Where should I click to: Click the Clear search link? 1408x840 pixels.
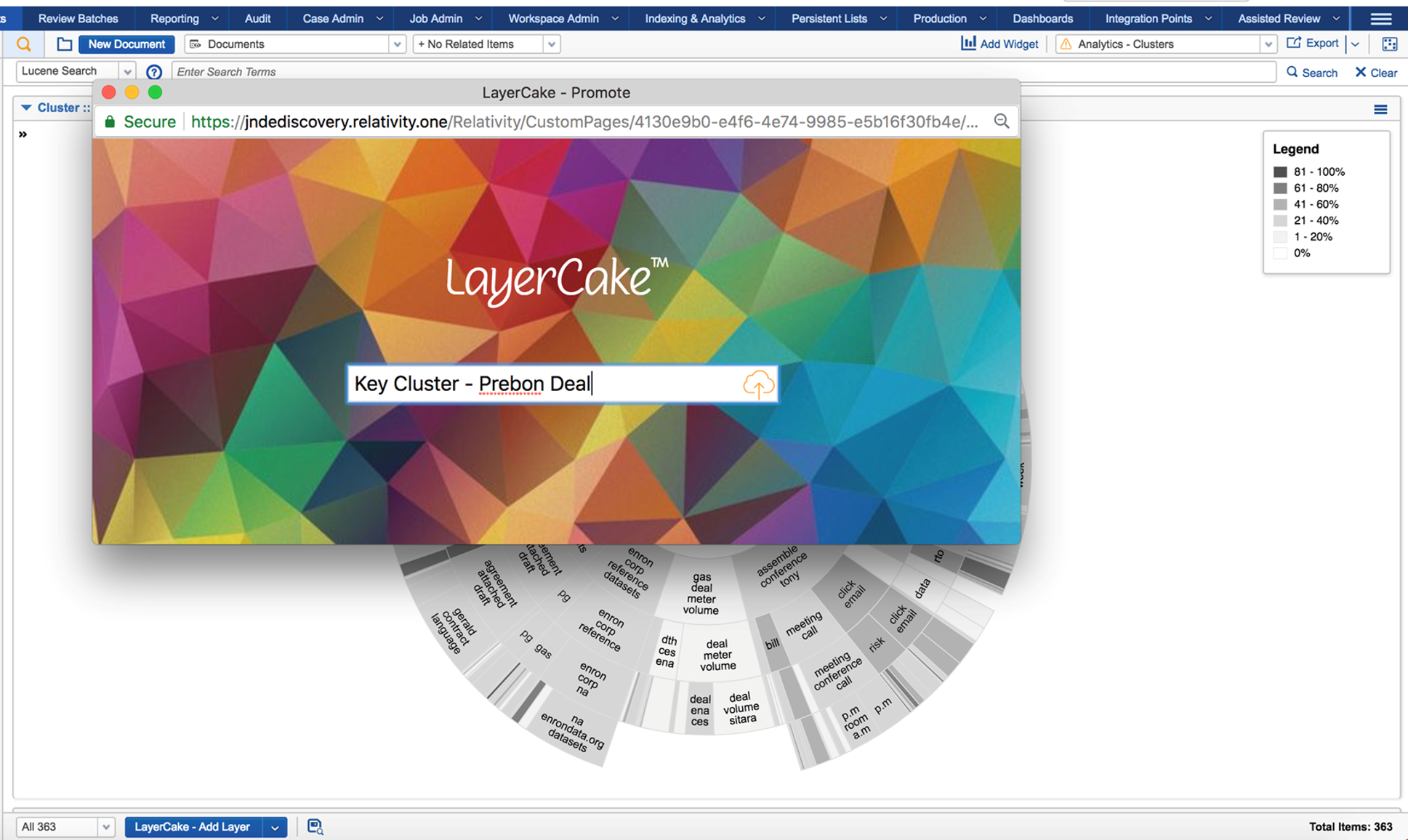point(1376,72)
